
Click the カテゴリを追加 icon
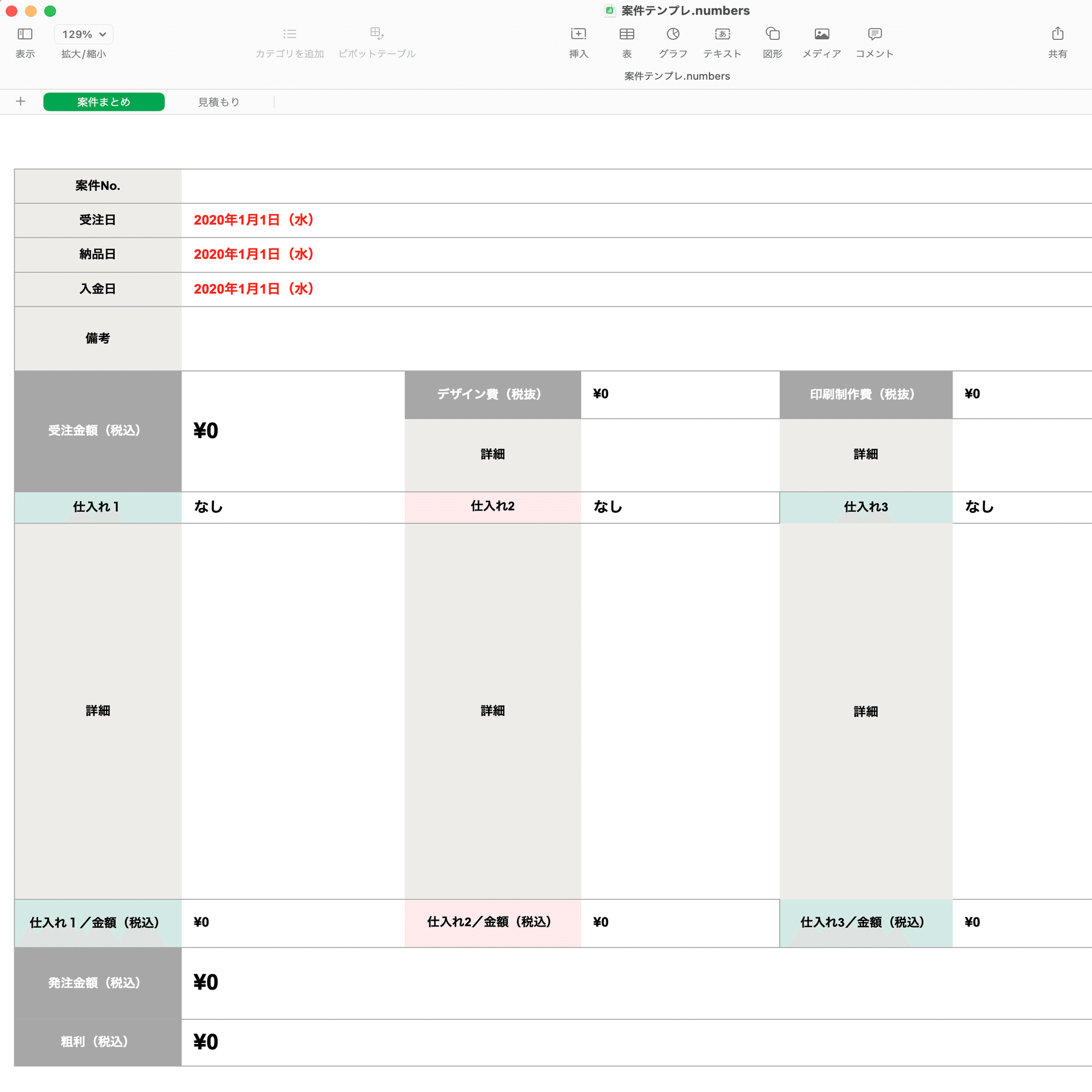pos(289,34)
